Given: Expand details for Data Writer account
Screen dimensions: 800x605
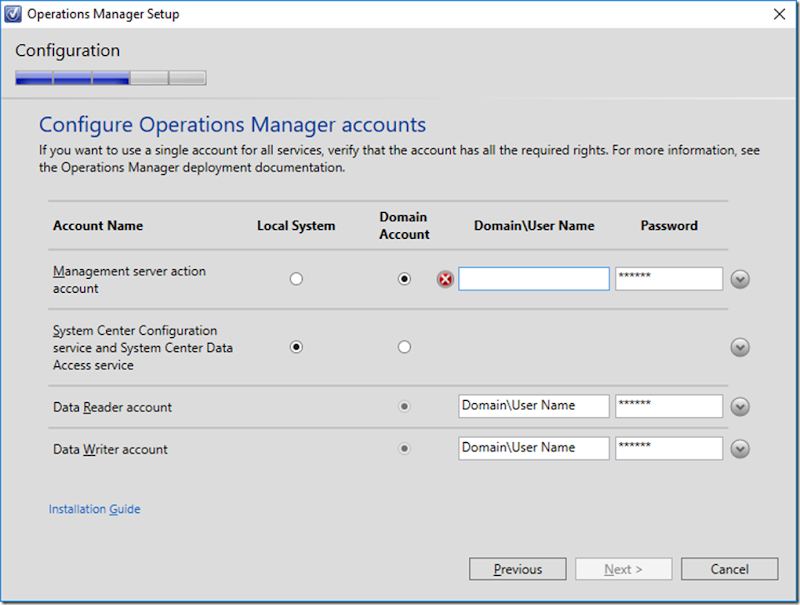Looking at the screenshot, I should pyautogui.click(x=740, y=449).
